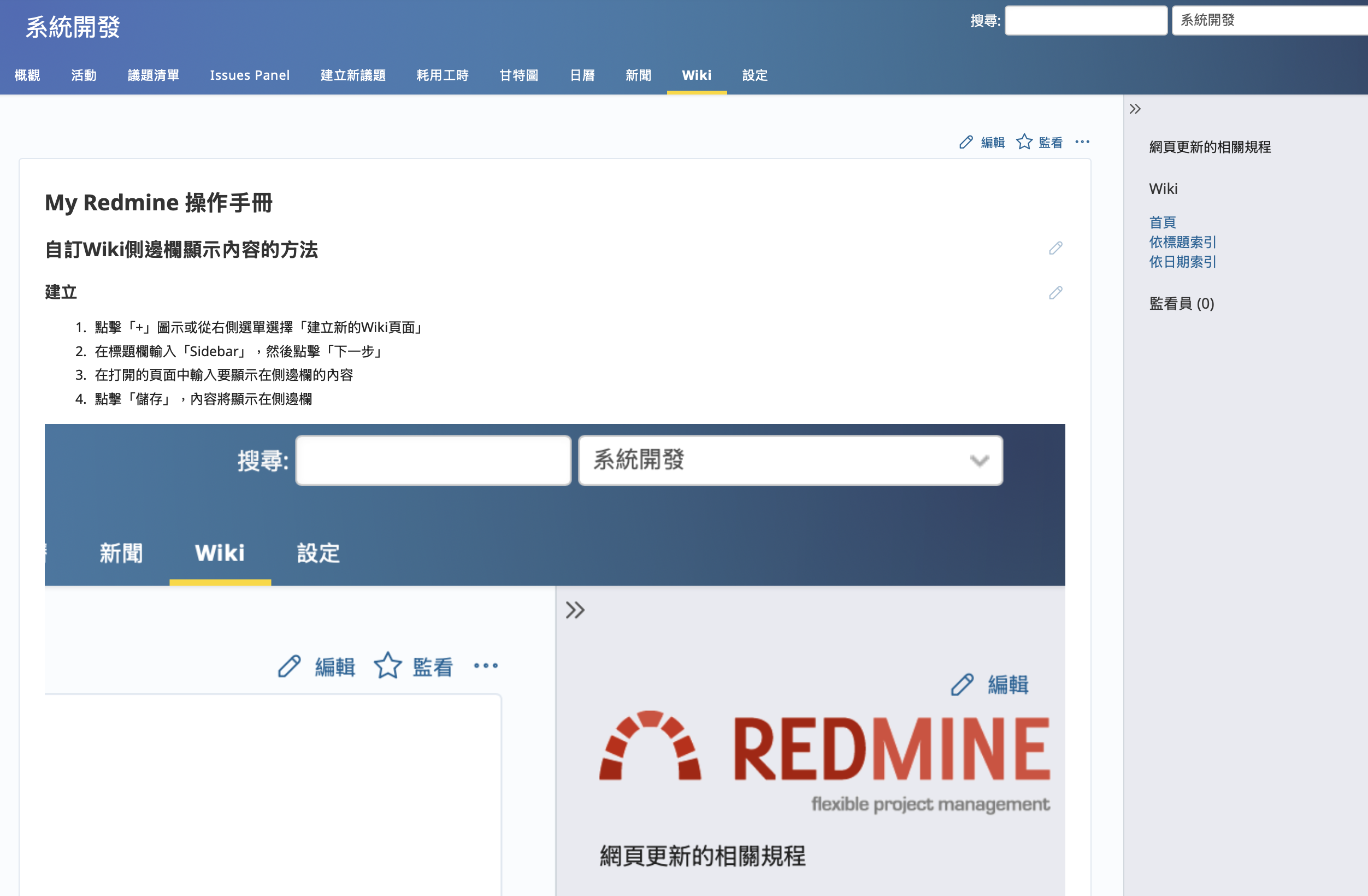This screenshot has height=896, width=1368.
Task: Open the 耗用工時 tab
Action: (x=442, y=75)
